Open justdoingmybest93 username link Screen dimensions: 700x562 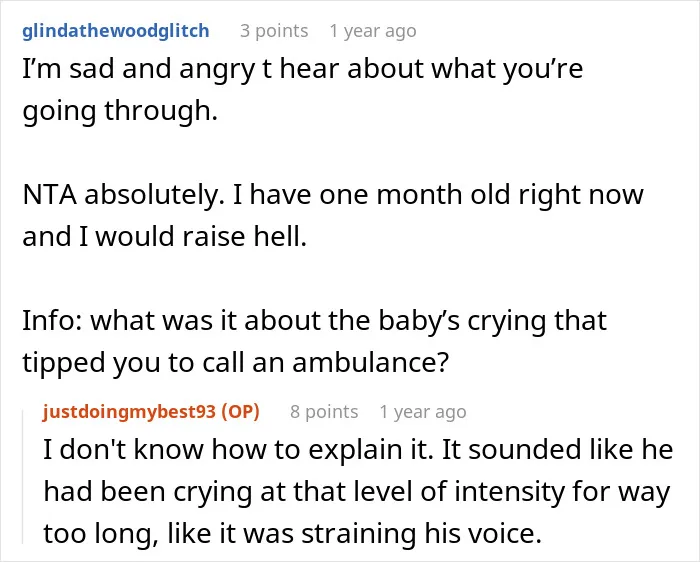pyautogui.click(x=129, y=411)
